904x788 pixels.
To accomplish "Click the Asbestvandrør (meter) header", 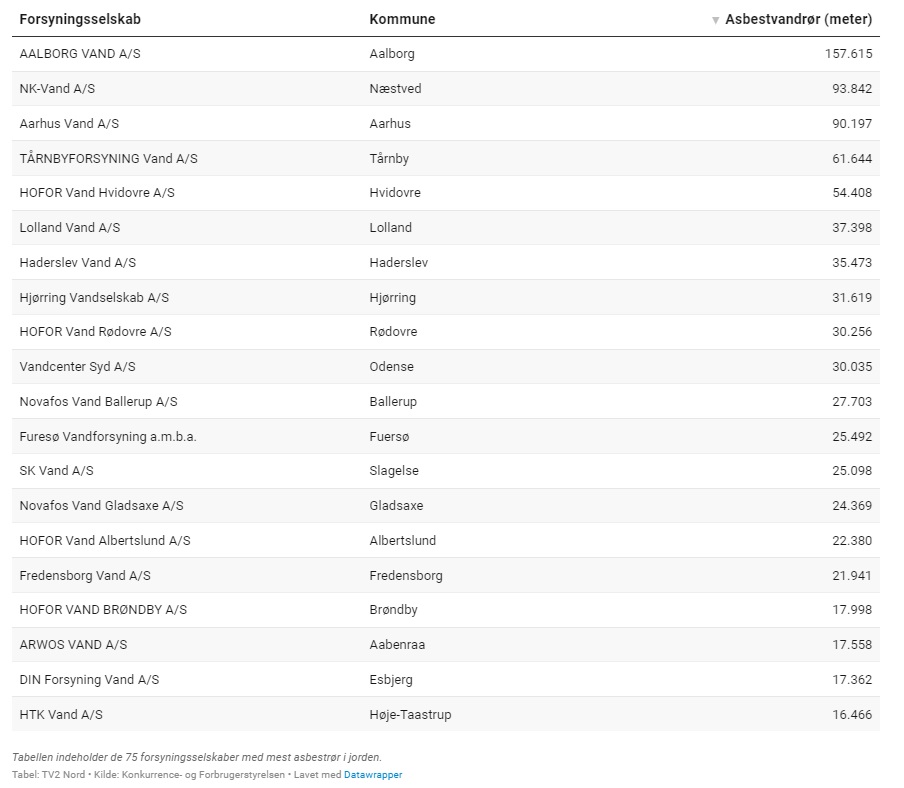I will coord(798,19).
